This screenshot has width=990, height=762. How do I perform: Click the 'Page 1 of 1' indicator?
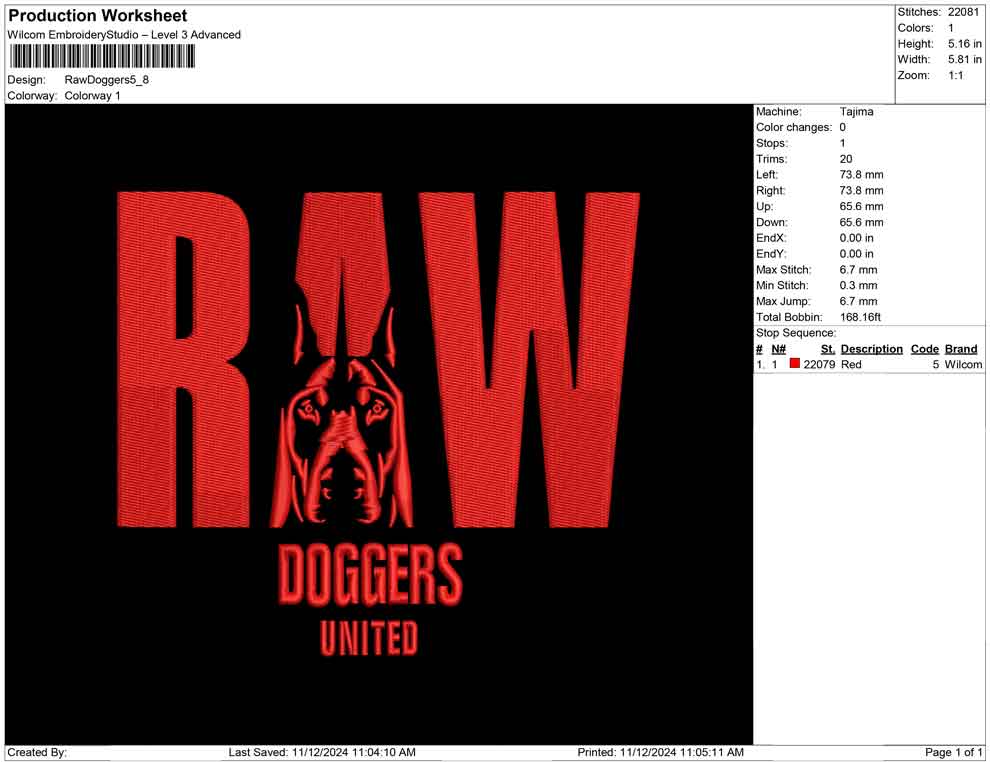(x=953, y=753)
